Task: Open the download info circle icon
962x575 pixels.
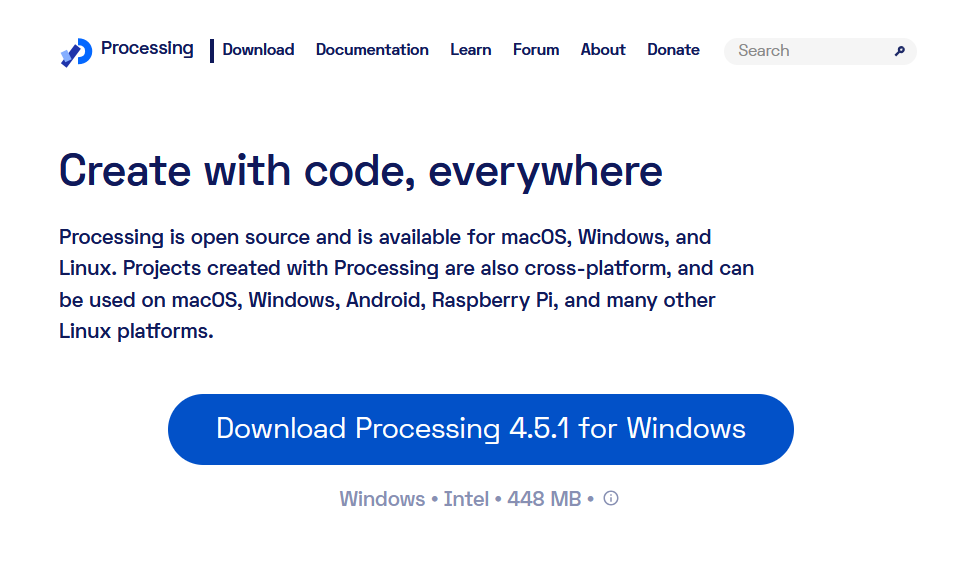Action: 611,498
